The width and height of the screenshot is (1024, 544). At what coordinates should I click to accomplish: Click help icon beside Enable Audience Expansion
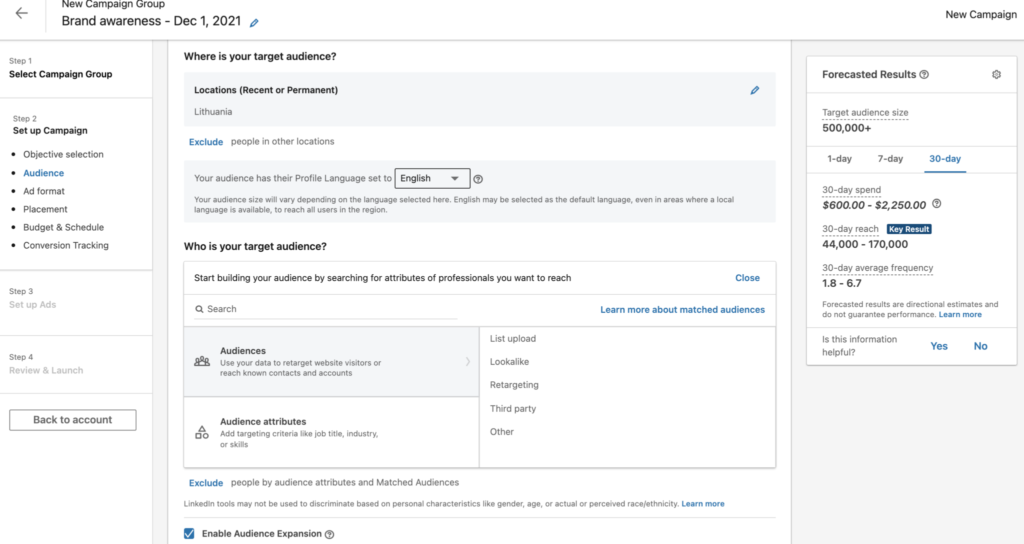(329, 535)
